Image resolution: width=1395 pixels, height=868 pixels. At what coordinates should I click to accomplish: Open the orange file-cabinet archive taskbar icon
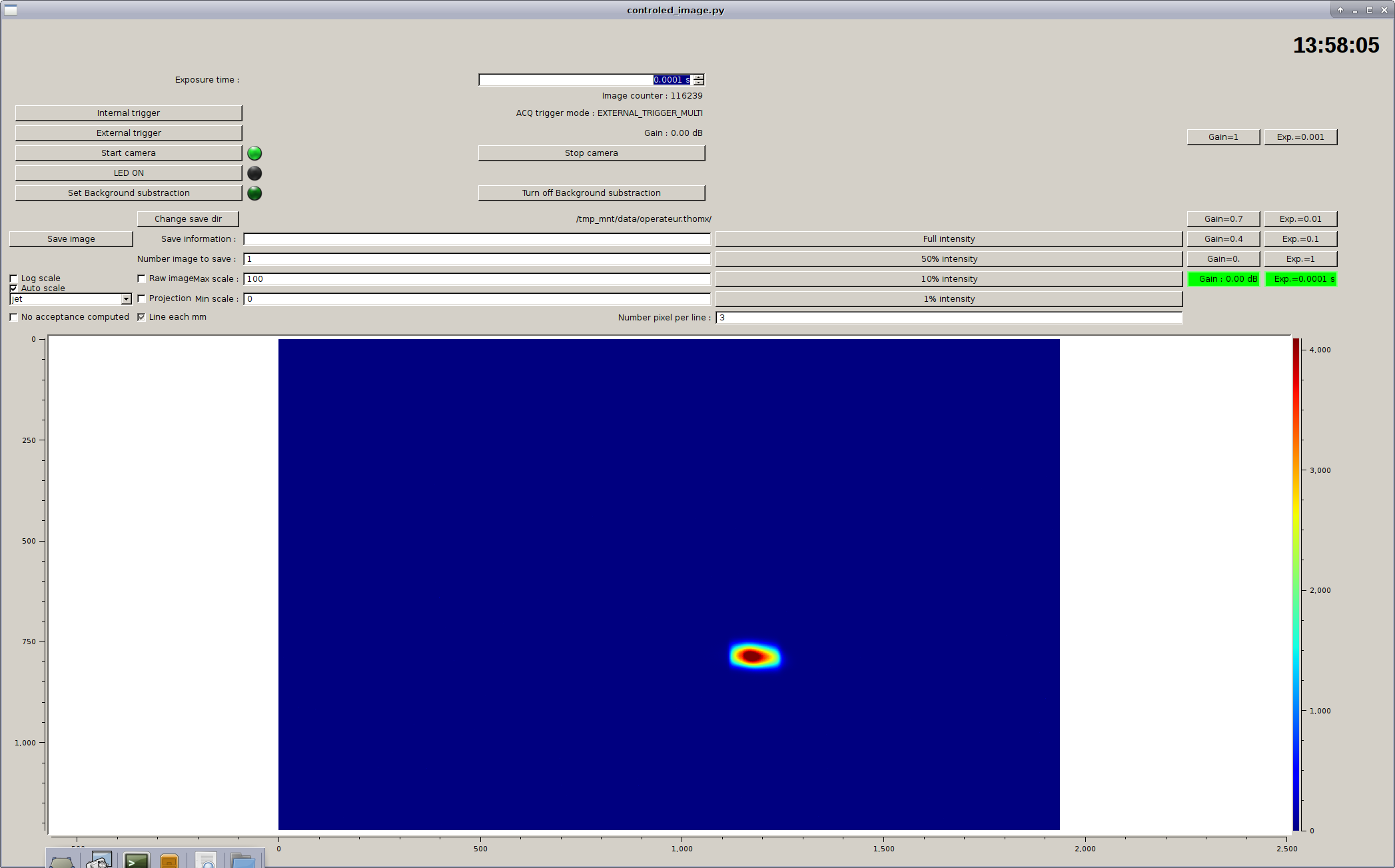coord(170,861)
